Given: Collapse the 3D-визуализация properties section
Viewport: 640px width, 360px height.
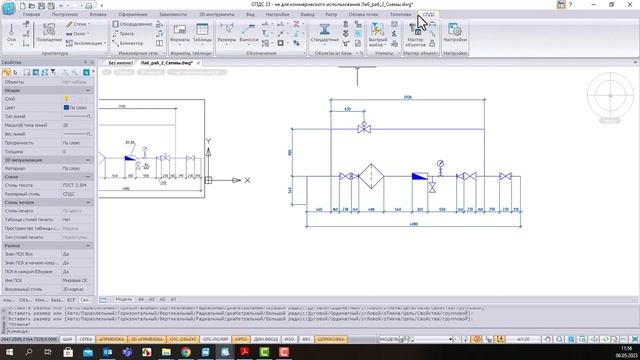Looking at the screenshot, I should pyautogui.click(x=88, y=160).
